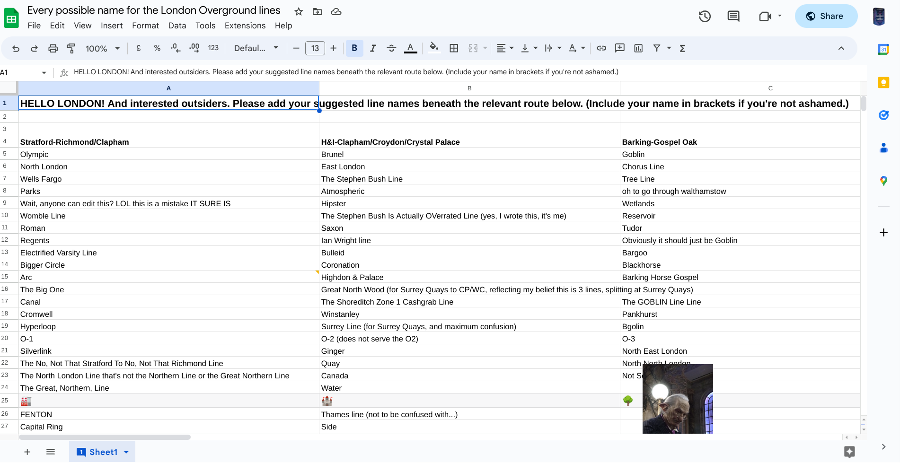Viewport: 900px width, 463px height.
Task: Open the zoom level dropdown
Action: tap(103, 49)
